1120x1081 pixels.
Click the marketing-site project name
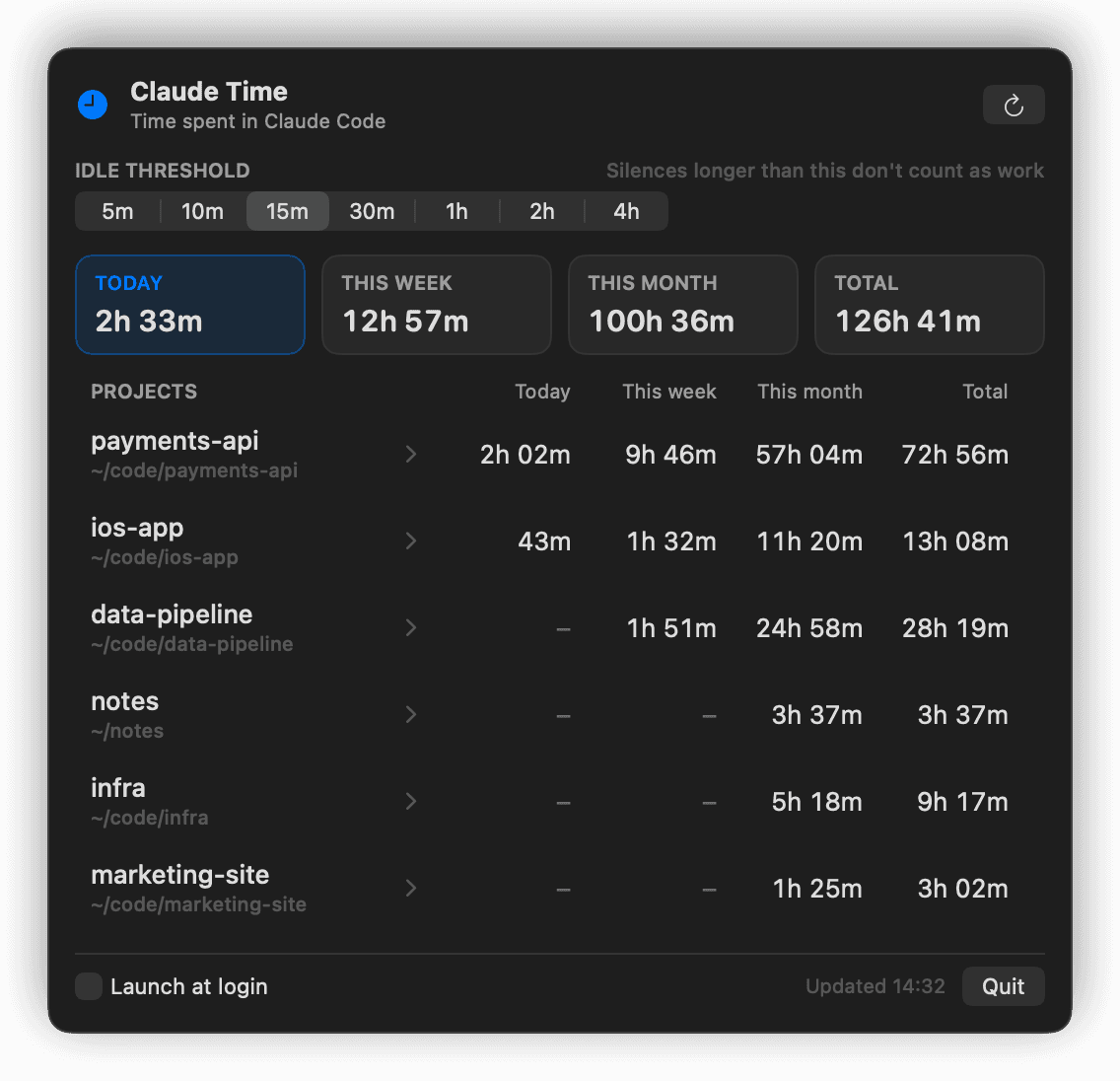coord(180,875)
